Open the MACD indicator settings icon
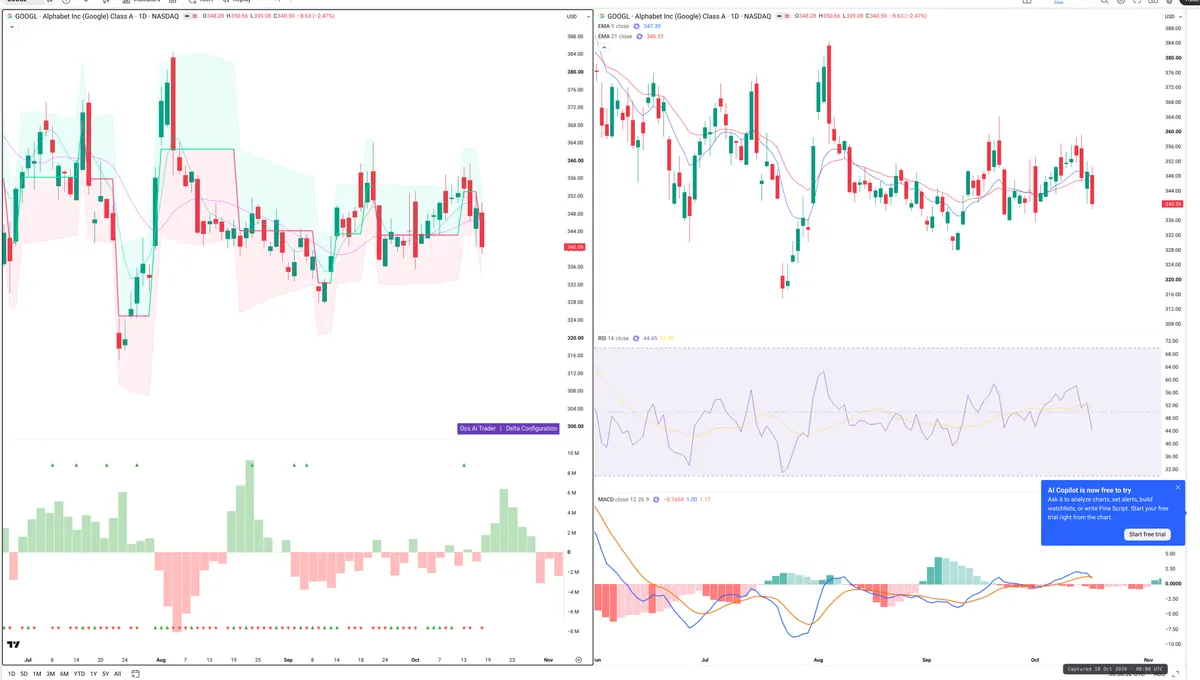Viewport: 1200px width, 680px height. pyautogui.click(x=655, y=499)
